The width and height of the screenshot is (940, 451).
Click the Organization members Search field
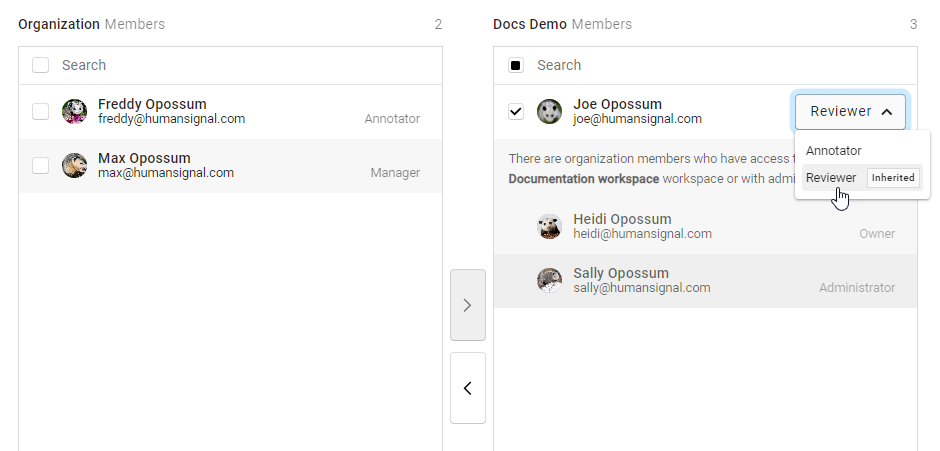coord(240,65)
